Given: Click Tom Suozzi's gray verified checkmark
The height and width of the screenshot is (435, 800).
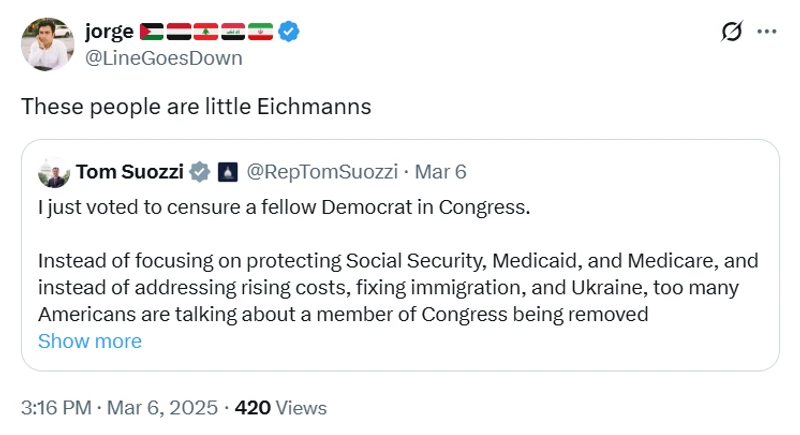Looking at the screenshot, I should point(200,172).
